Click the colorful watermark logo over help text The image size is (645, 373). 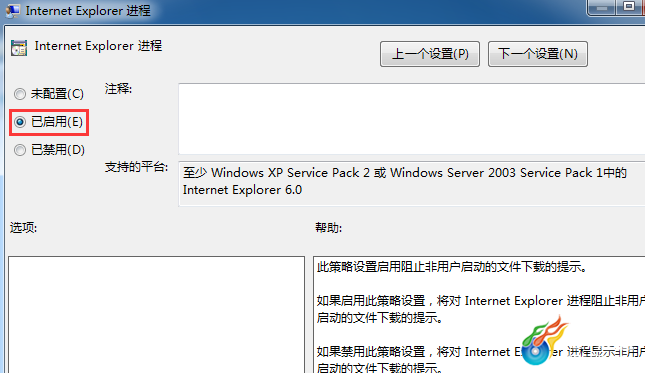[543, 341]
